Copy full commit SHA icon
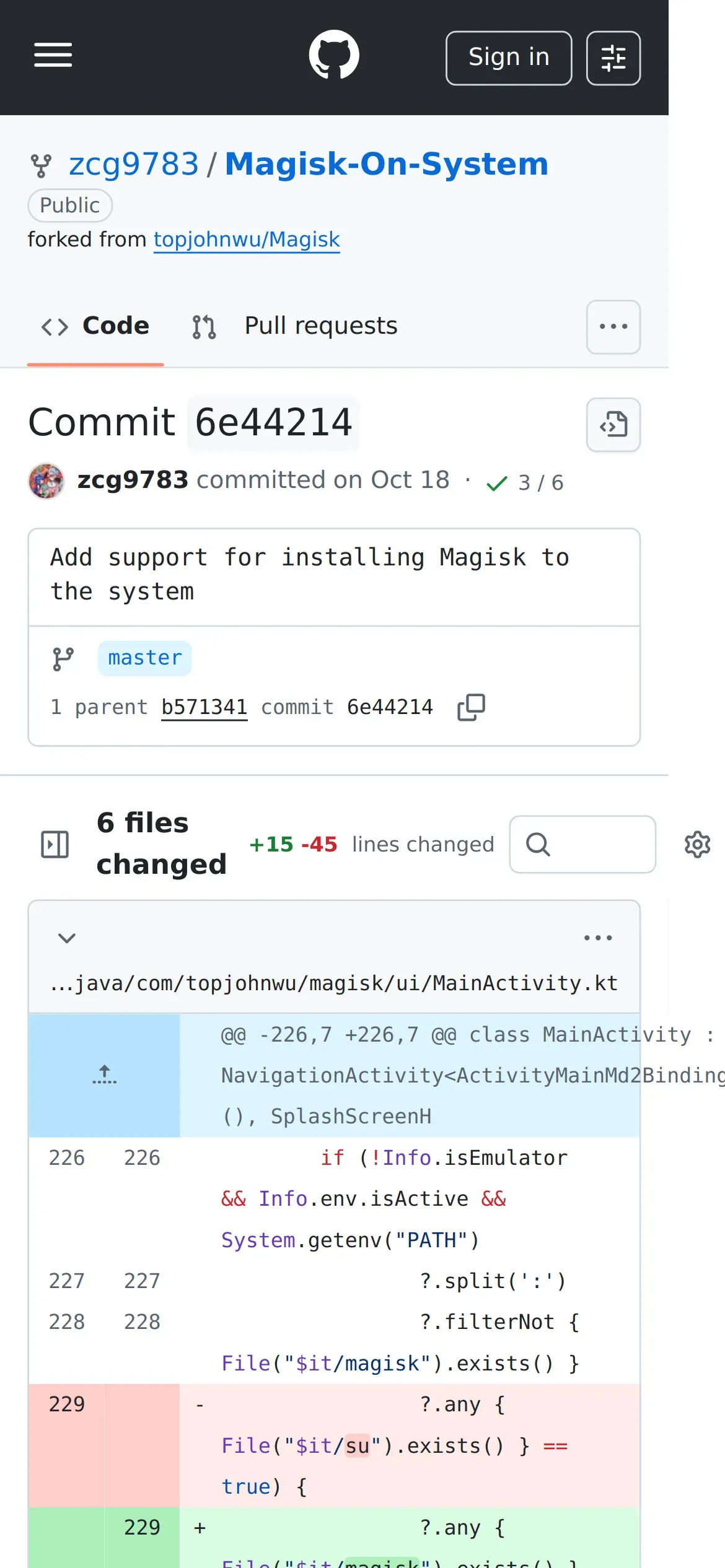This screenshot has height=1568, width=725. pos(471,707)
